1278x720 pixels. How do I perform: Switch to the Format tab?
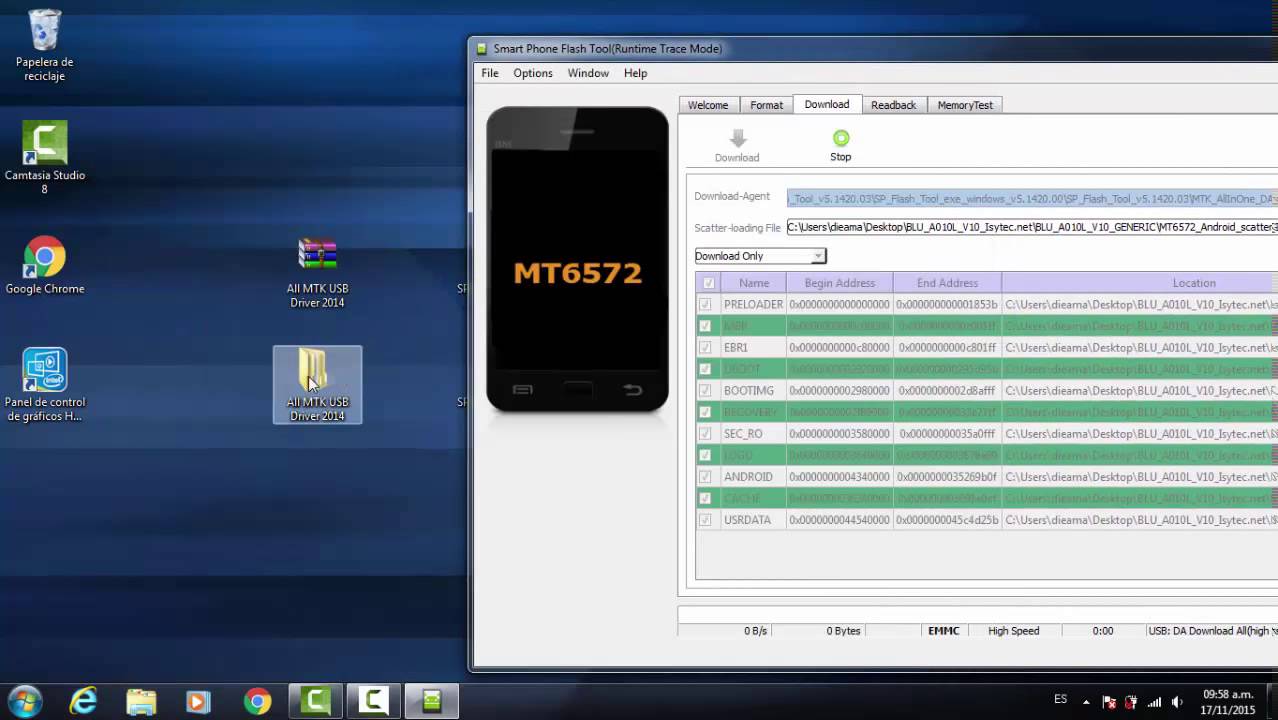point(767,105)
